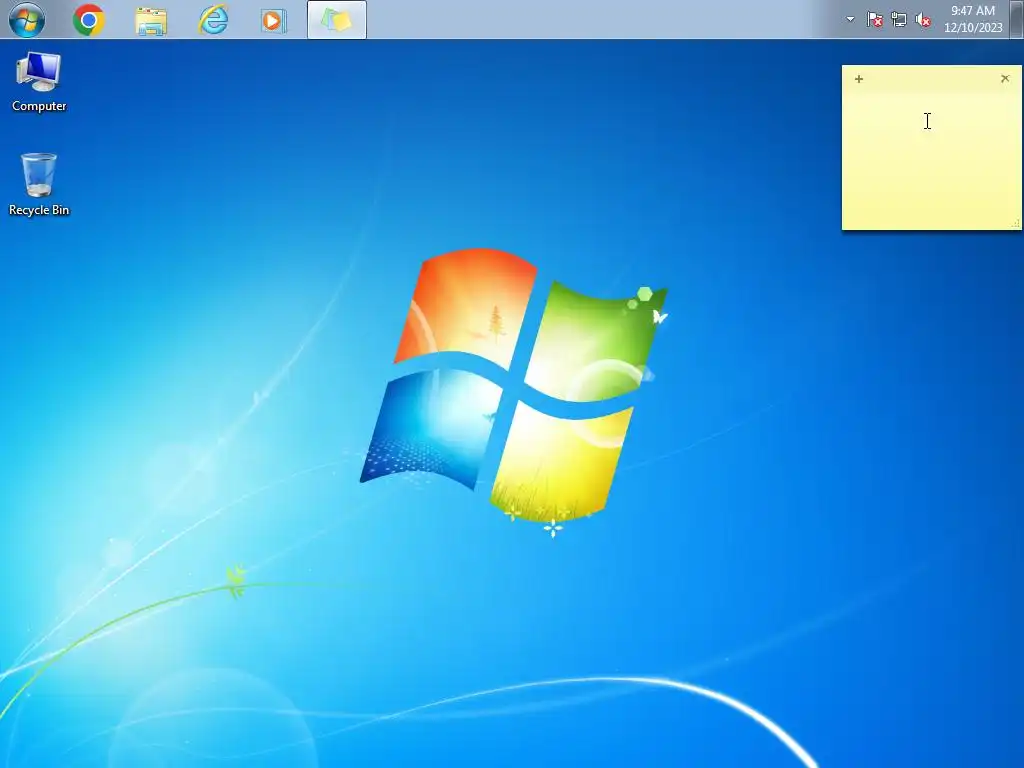Open Windows Media Player from the taskbar
This screenshot has height=768, width=1024.
pyautogui.click(x=274, y=20)
